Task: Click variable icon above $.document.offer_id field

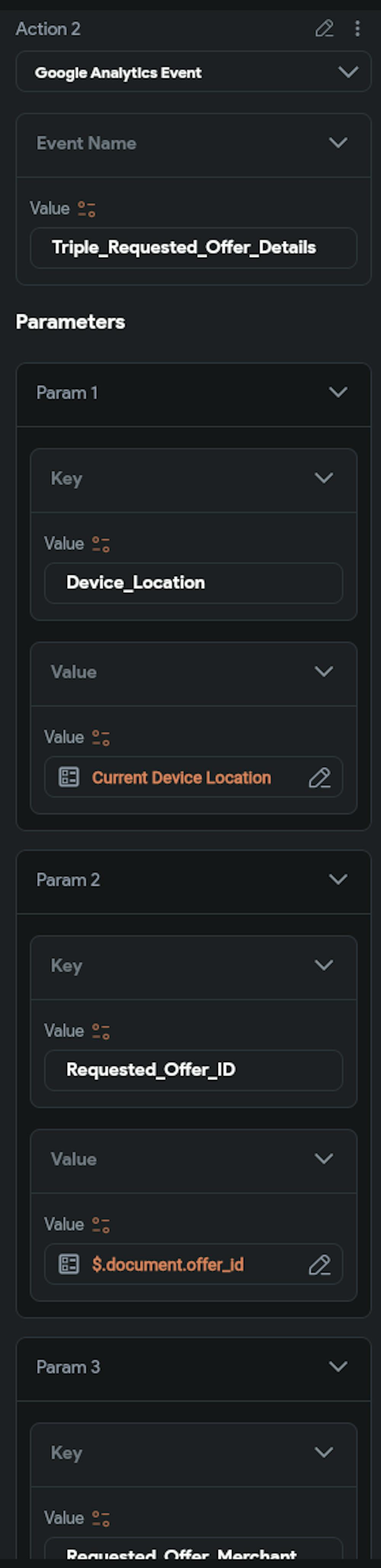Action: click(x=101, y=1225)
